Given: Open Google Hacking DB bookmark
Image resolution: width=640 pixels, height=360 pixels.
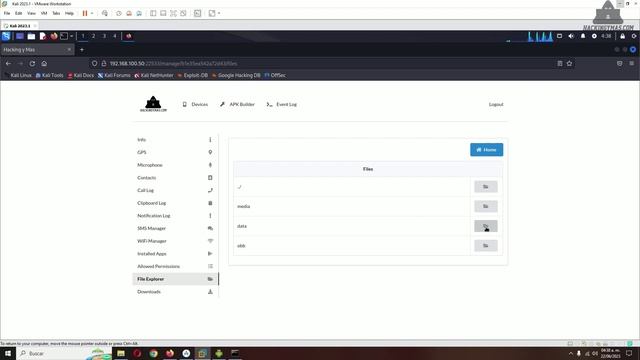Looking at the screenshot, I should tap(236, 75).
